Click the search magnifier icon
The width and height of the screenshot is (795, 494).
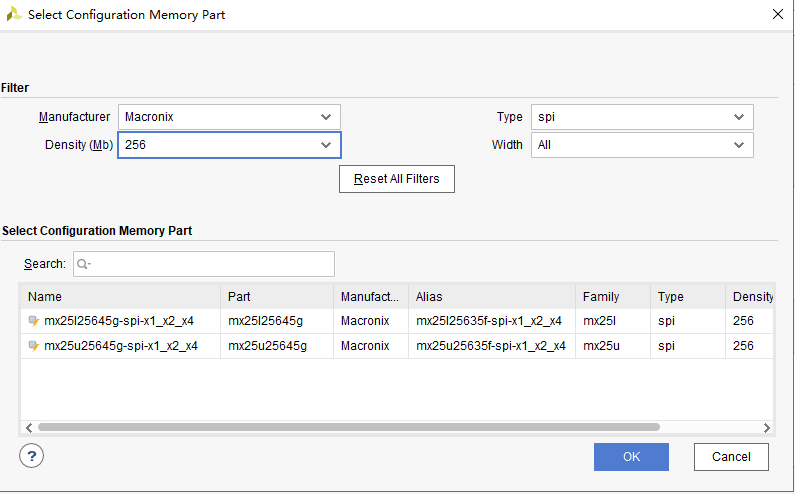click(83, 264)
